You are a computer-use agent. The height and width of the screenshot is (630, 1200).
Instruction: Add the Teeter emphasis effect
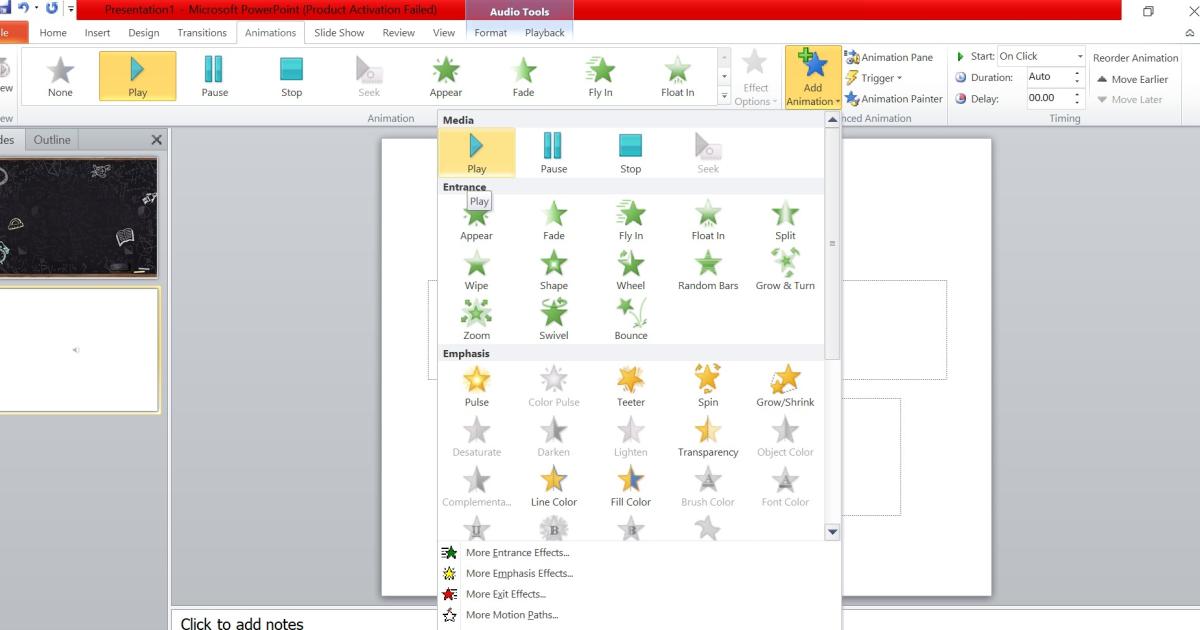pos(631,387)
